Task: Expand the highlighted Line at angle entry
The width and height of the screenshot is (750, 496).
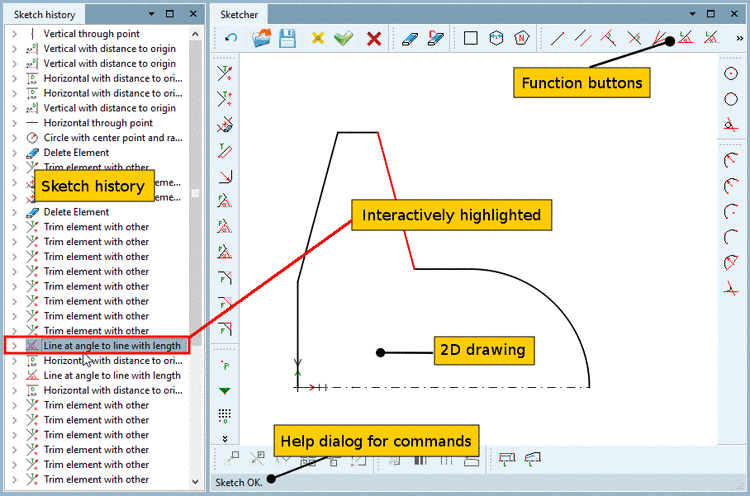Action: pyautogui.click(x=14, y=346)
